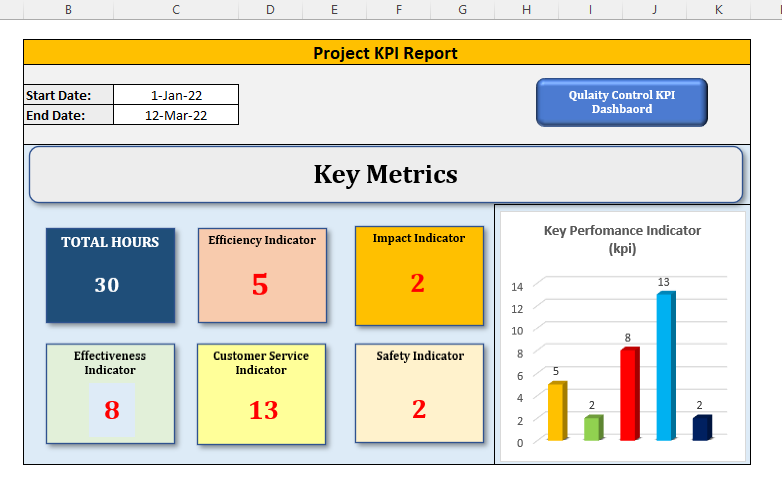
Task: Click the yellow bar in the chart
Action: [556, 412]
